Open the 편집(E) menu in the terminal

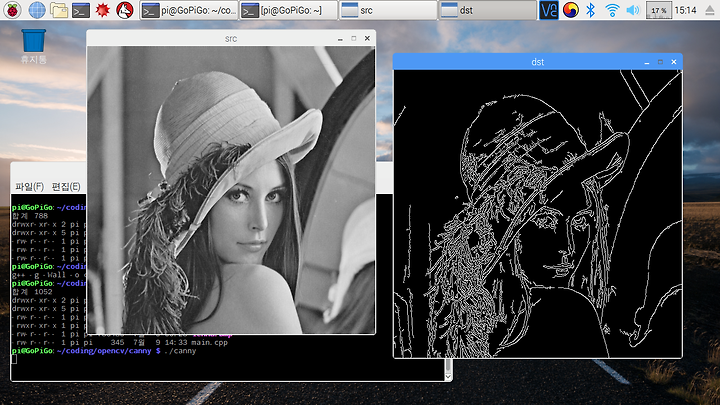point(66,186)
